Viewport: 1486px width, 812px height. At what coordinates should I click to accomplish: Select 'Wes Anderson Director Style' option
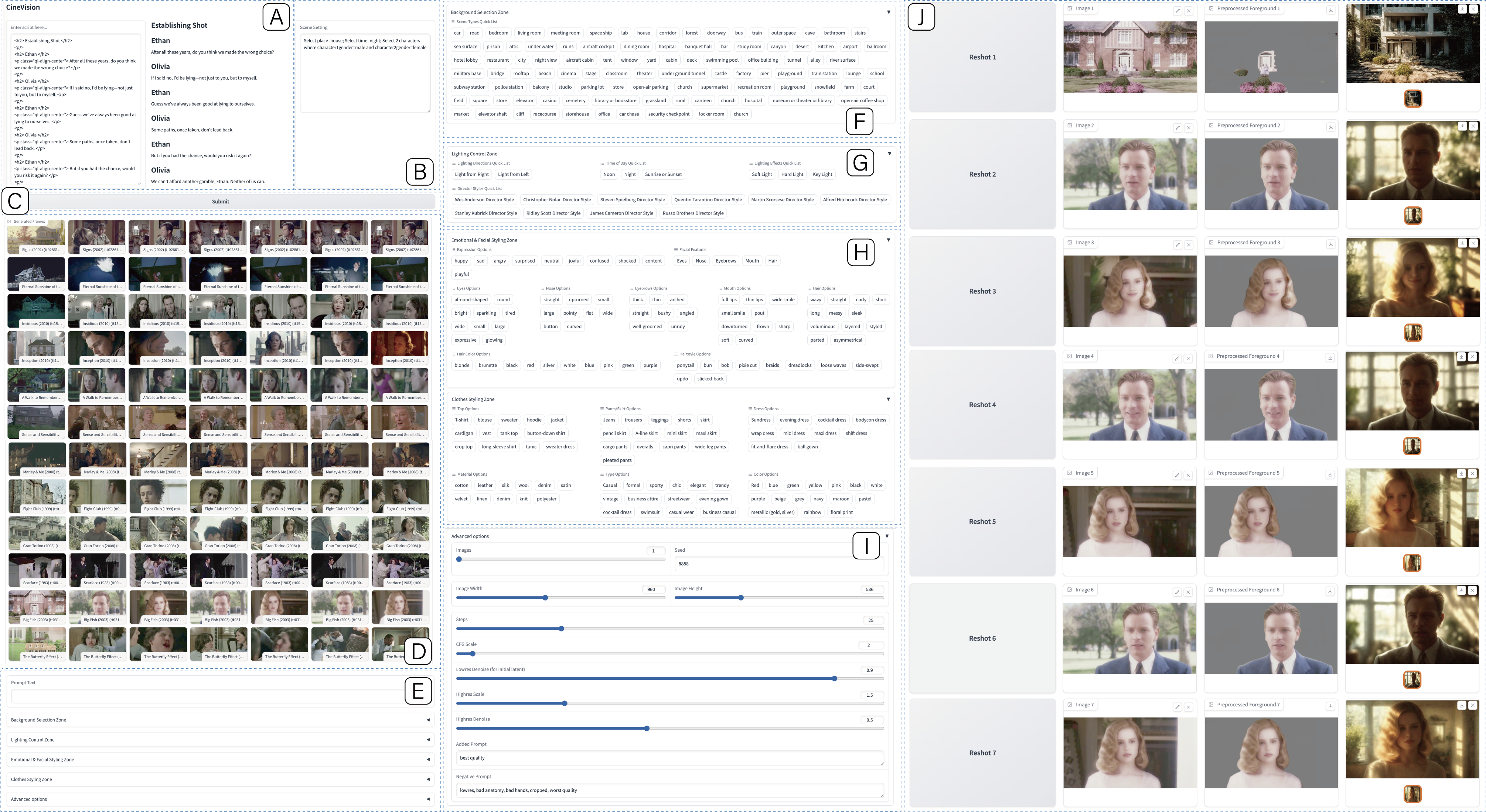tap(484, 199)
